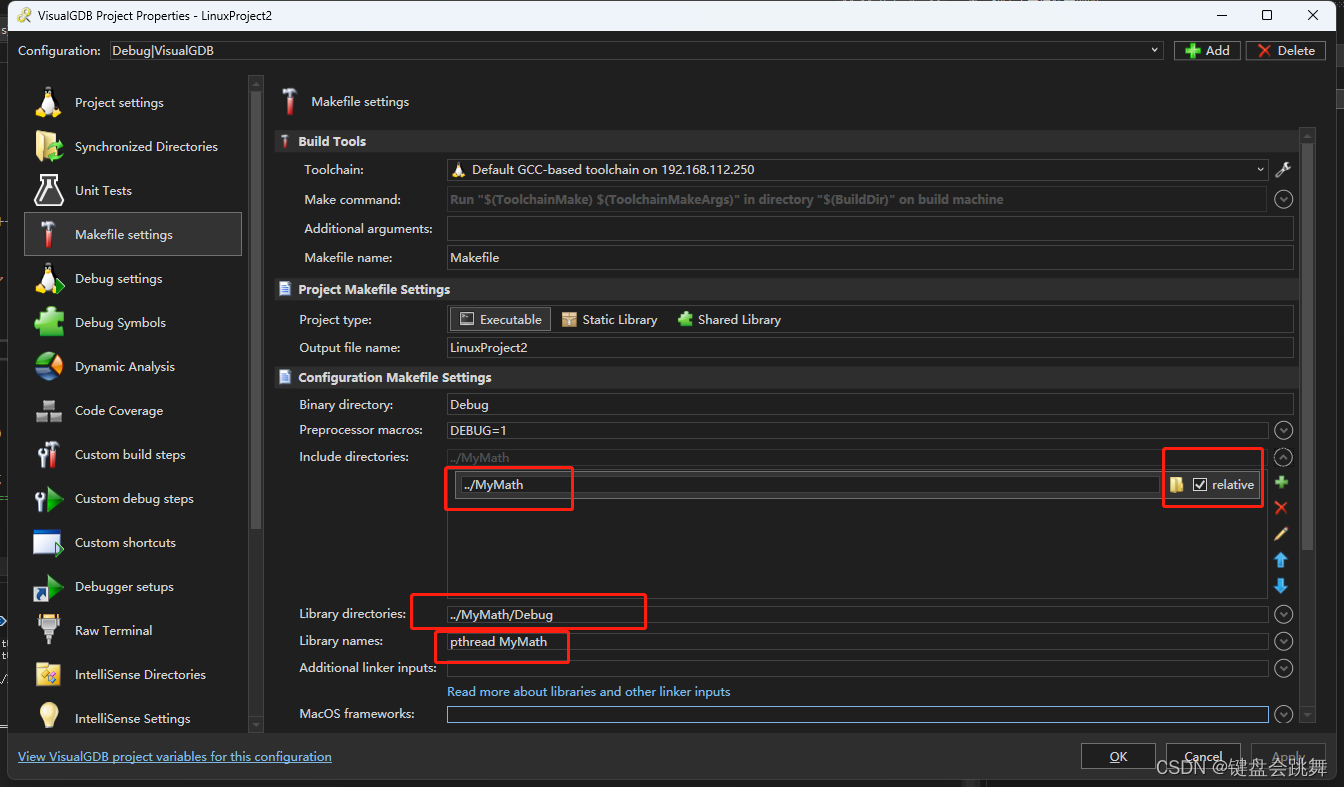Select Shared Library project type

(729, 319)
